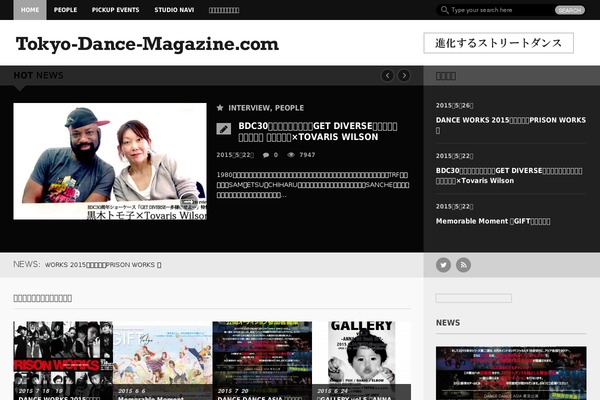Open the RSS feed icon

[x=463, y=265]
